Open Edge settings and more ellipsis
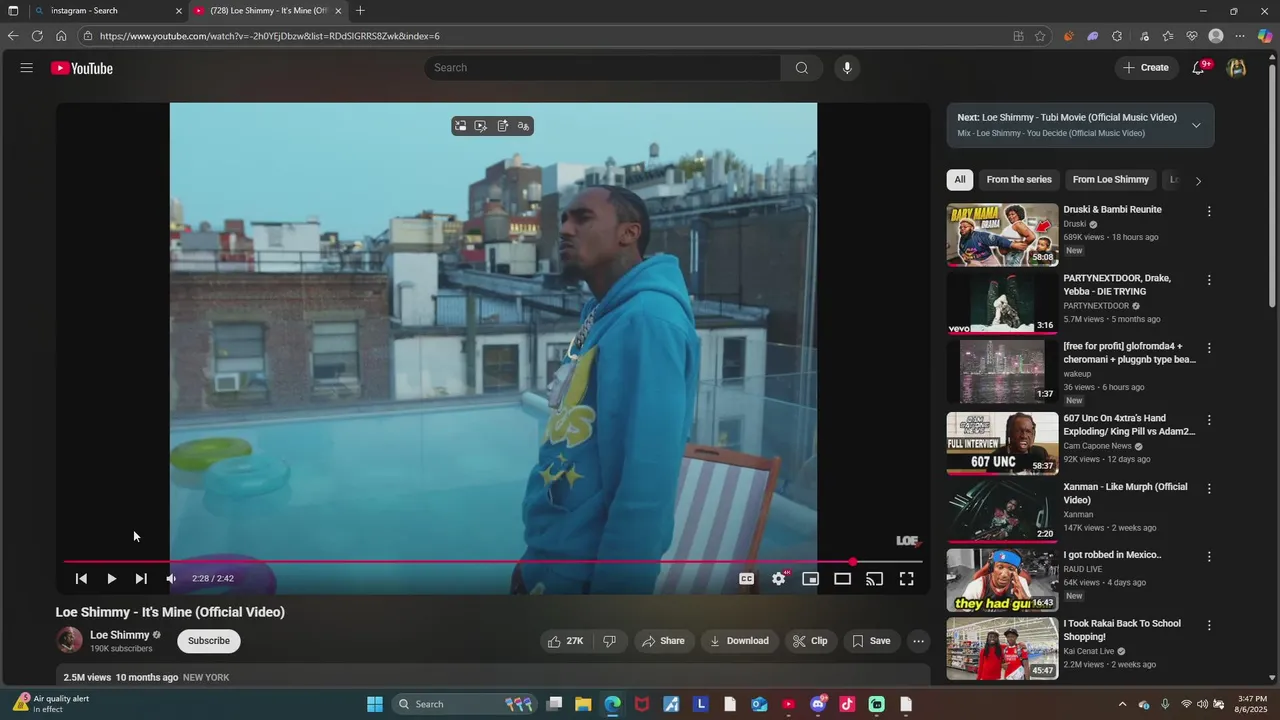 pyautogui.click(x=1240, y=36)
